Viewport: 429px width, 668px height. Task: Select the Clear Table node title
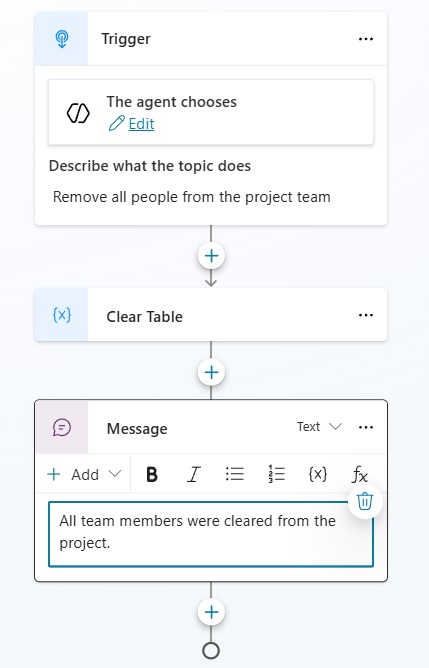144,317
